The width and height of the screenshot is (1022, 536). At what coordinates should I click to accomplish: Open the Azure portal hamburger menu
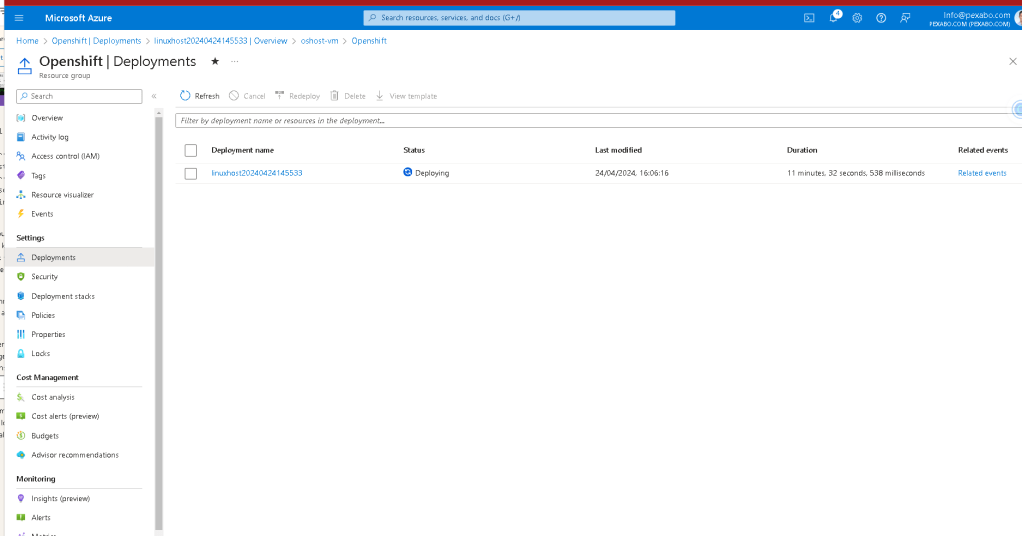pyautogui.click(x=19, y=18)
